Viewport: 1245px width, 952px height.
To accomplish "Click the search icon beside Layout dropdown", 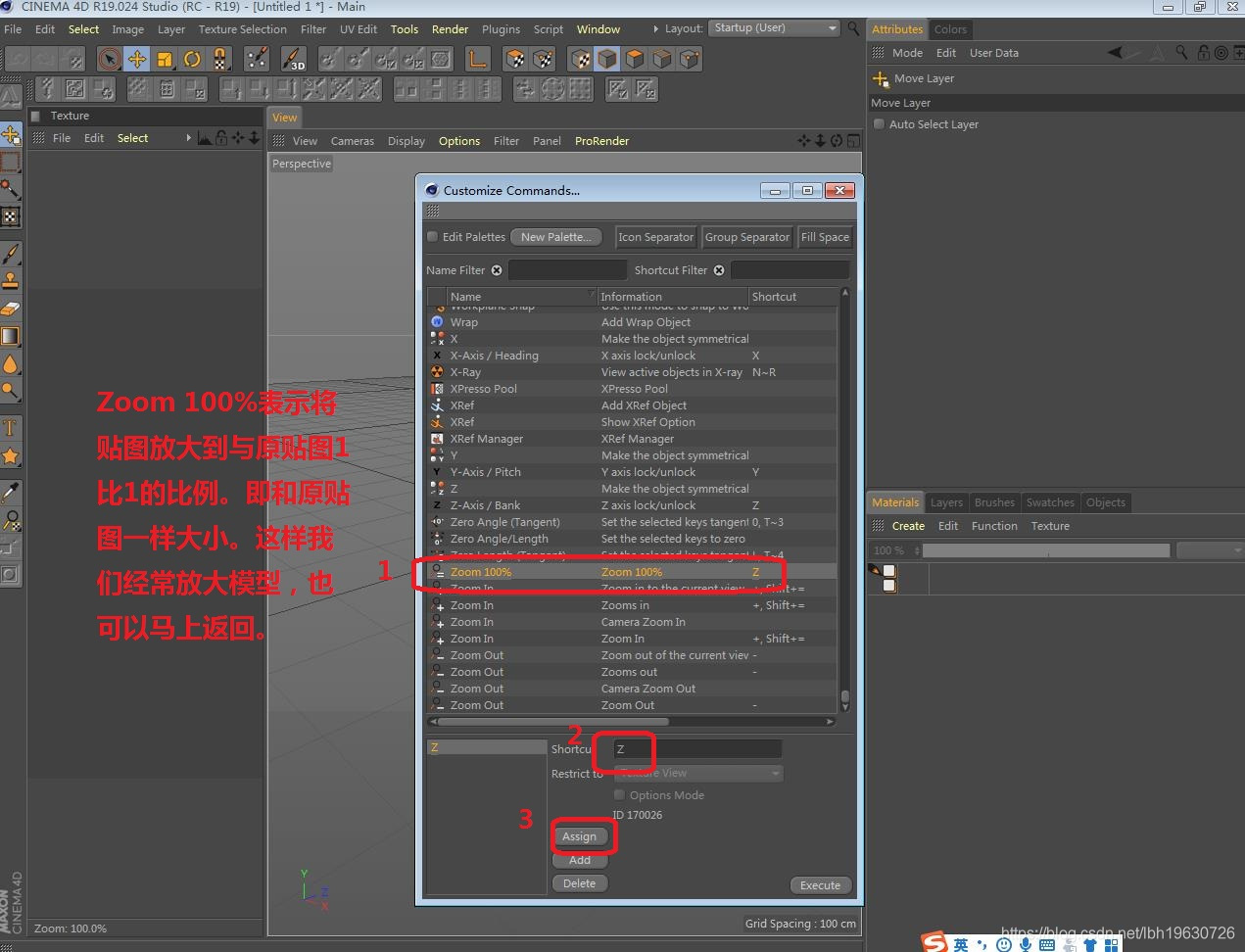I will coord(853,28).
